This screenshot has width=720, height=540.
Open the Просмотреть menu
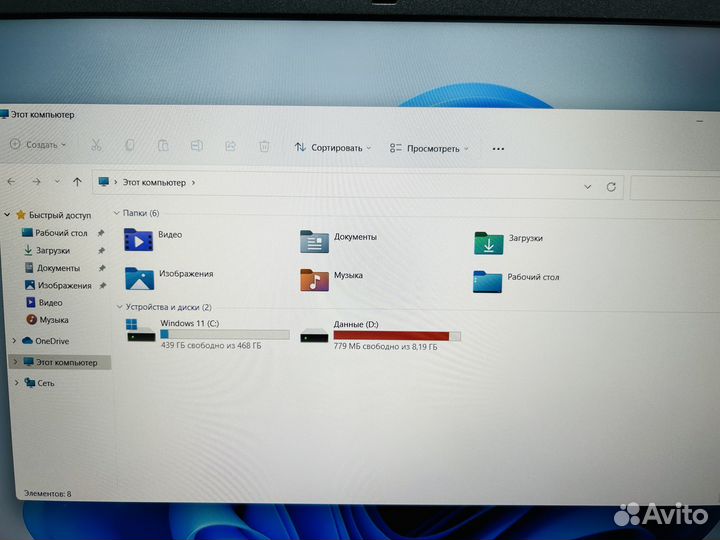429,149
